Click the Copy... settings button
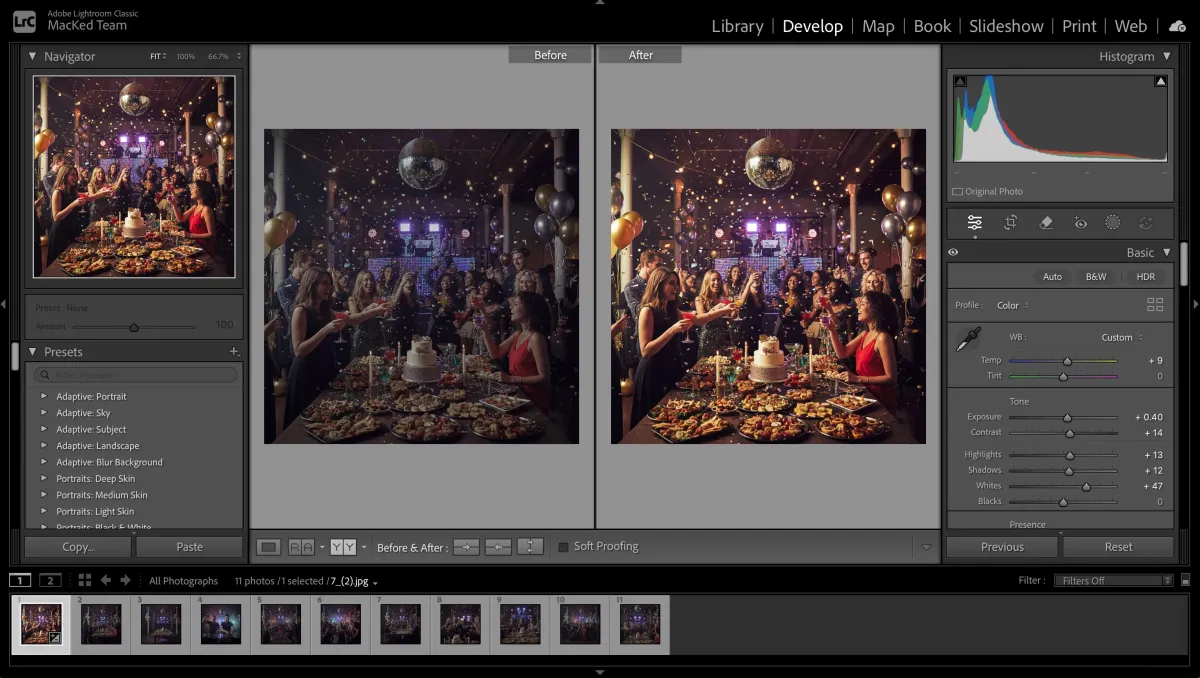 (77, 547)
